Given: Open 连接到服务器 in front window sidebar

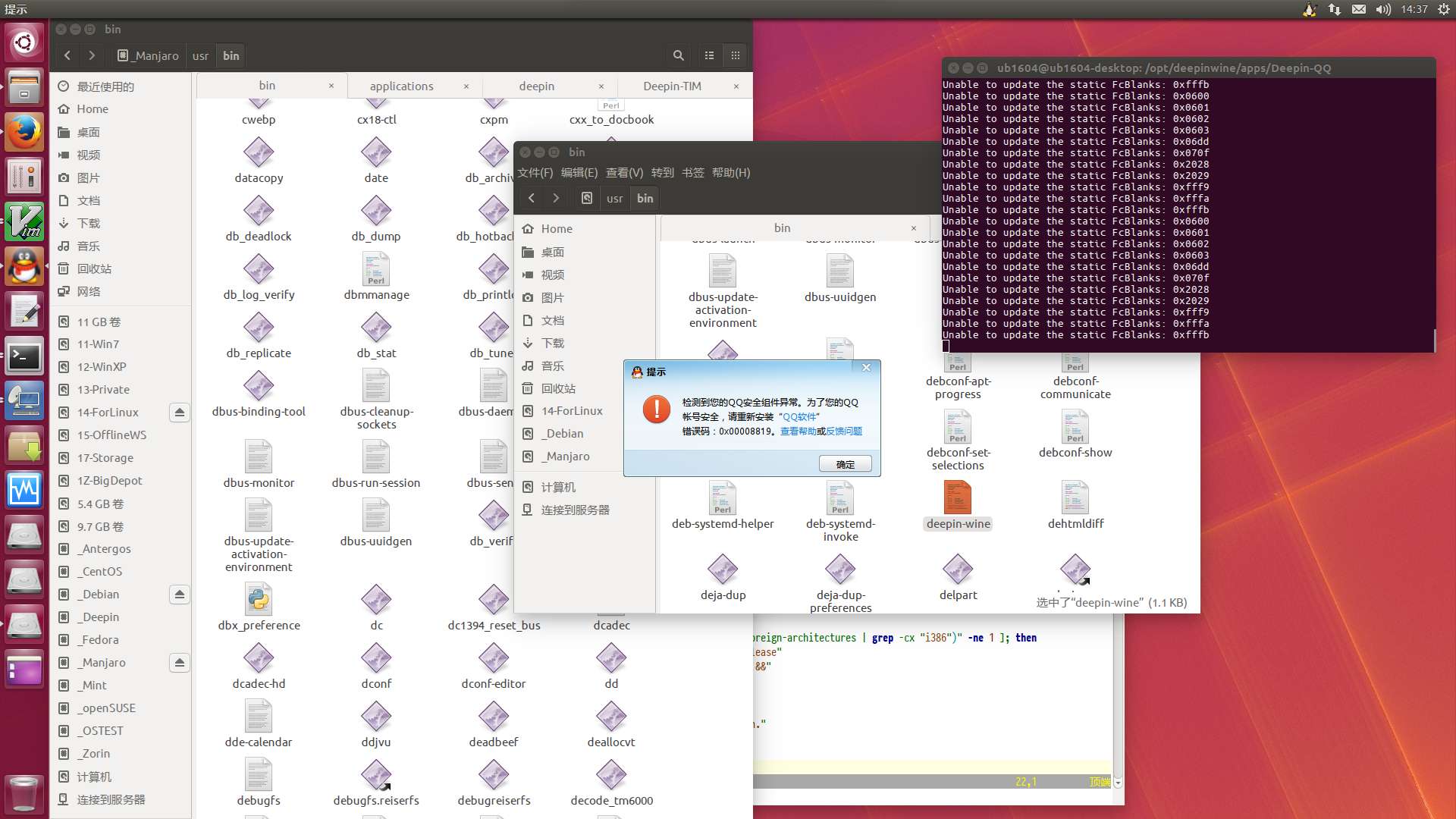Looking at the screenshot, I should (584, 510).
